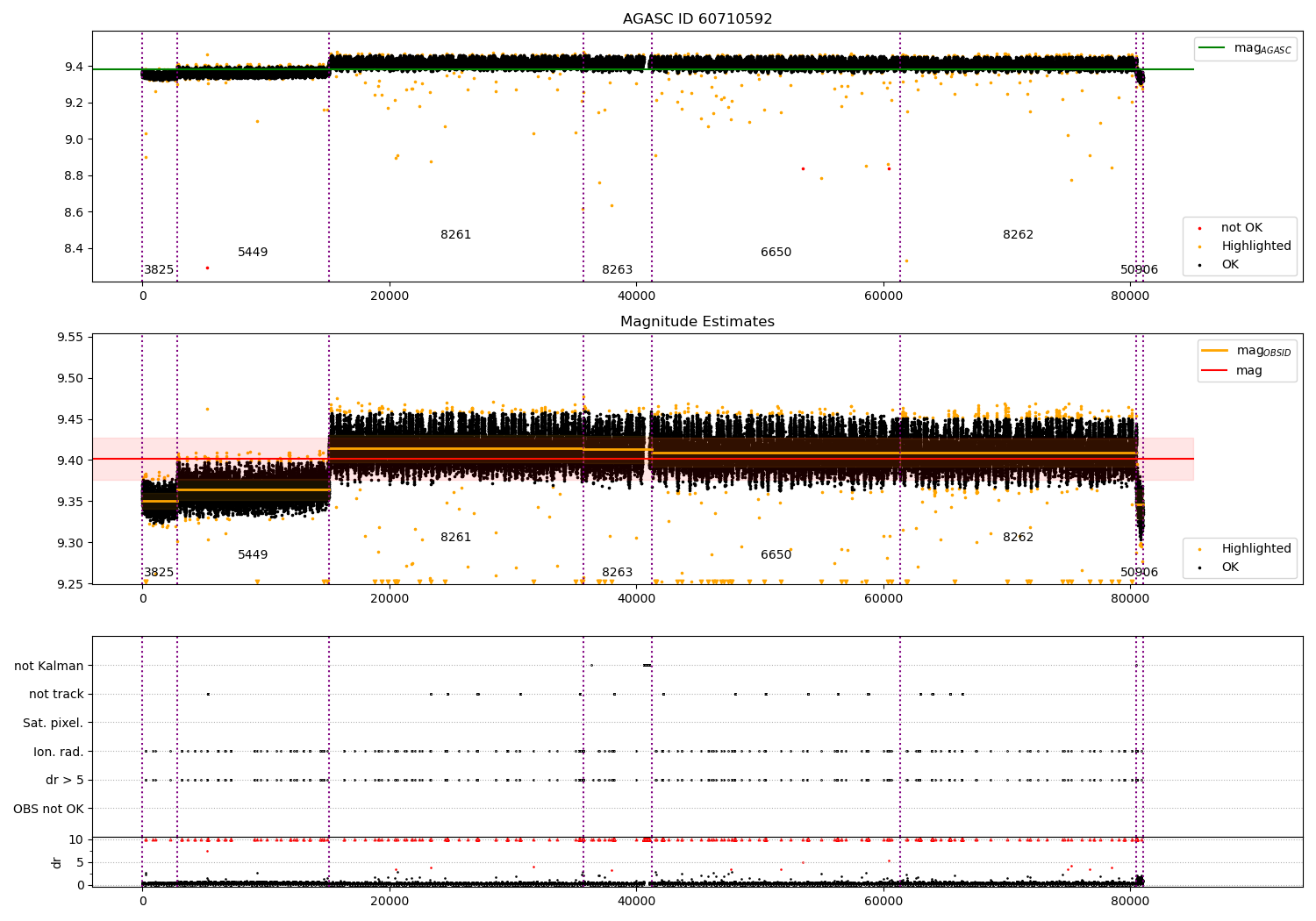Click the 'dr' axis label
Viewport: 1316px width, 921px height.
57,862
